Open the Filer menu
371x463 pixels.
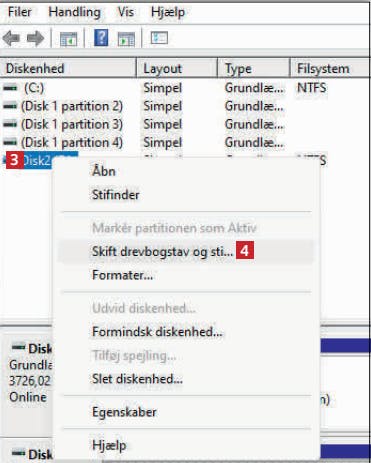click(20, 12)
